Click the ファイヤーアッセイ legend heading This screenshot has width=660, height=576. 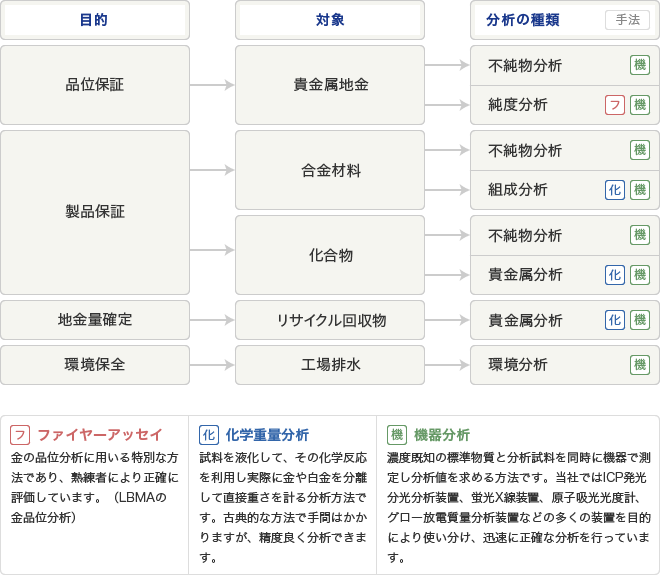point(99,435)
